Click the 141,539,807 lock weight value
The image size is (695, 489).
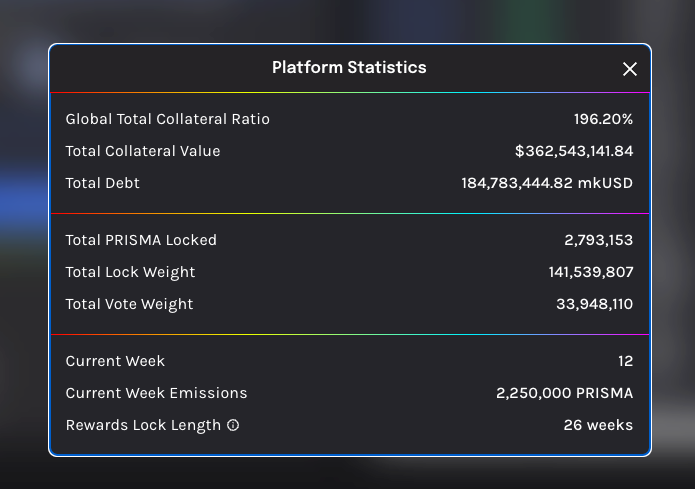[x=591, y=272]
